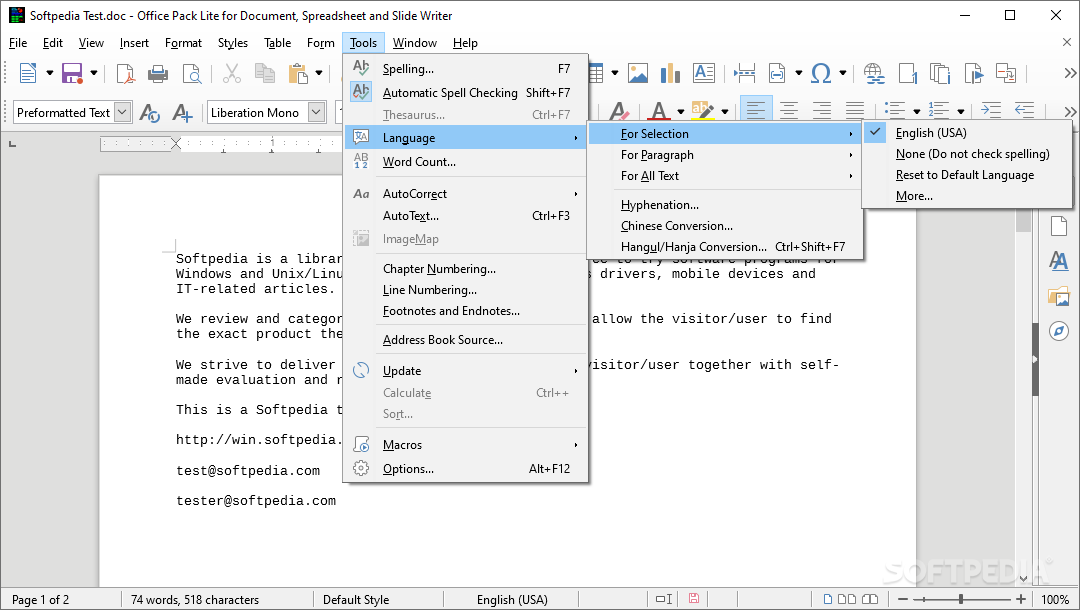Open the Table menu
This screenshot has width=1080, height=610.
click(x=278, y=43)
